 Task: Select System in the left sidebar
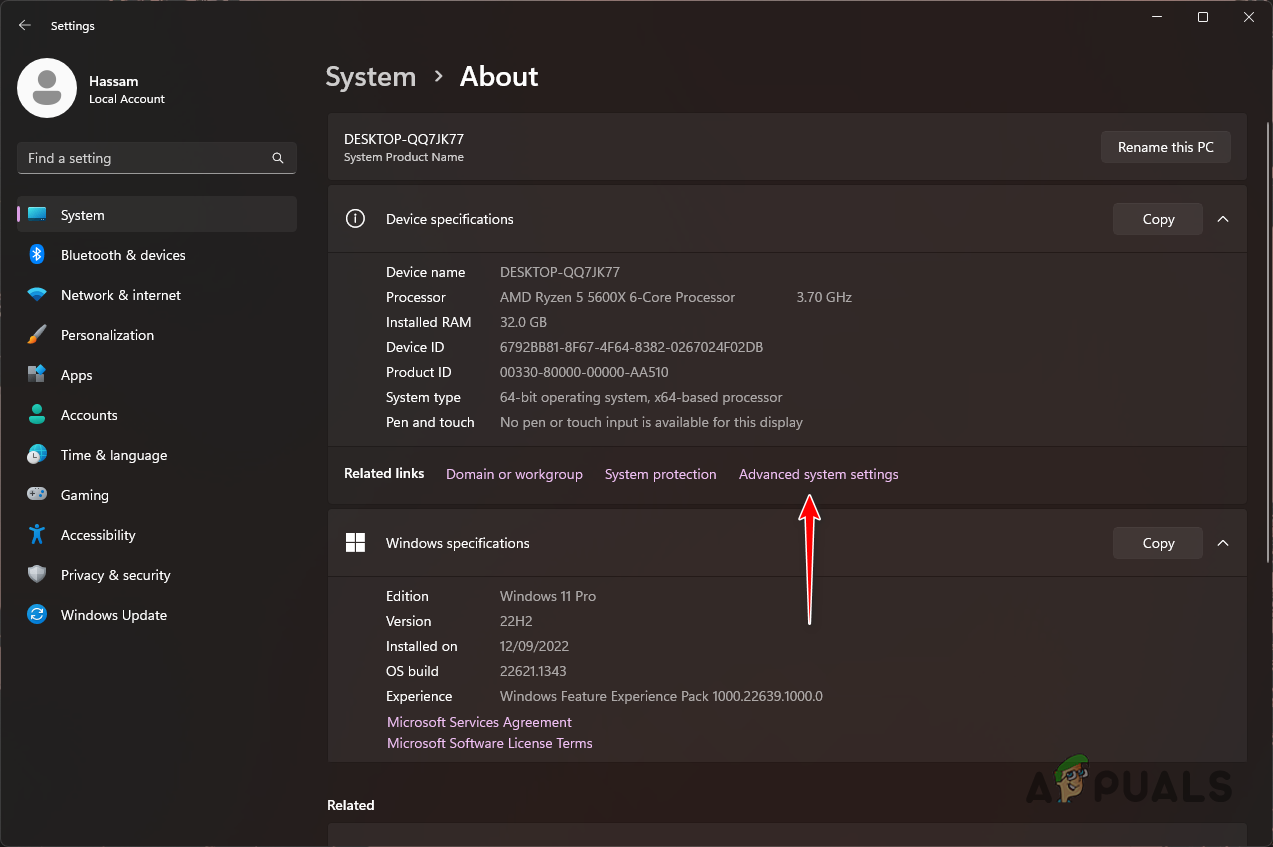click(x=82, y=214)
